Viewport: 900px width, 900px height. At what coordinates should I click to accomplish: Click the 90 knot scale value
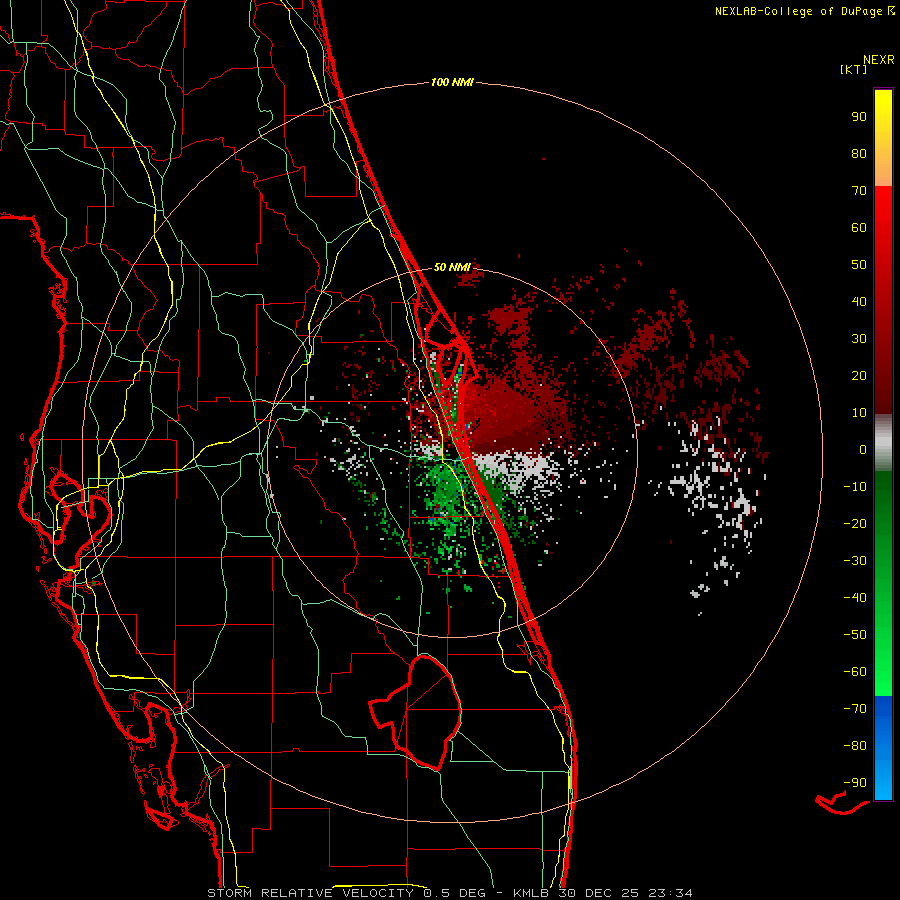(x=859, y=117)
